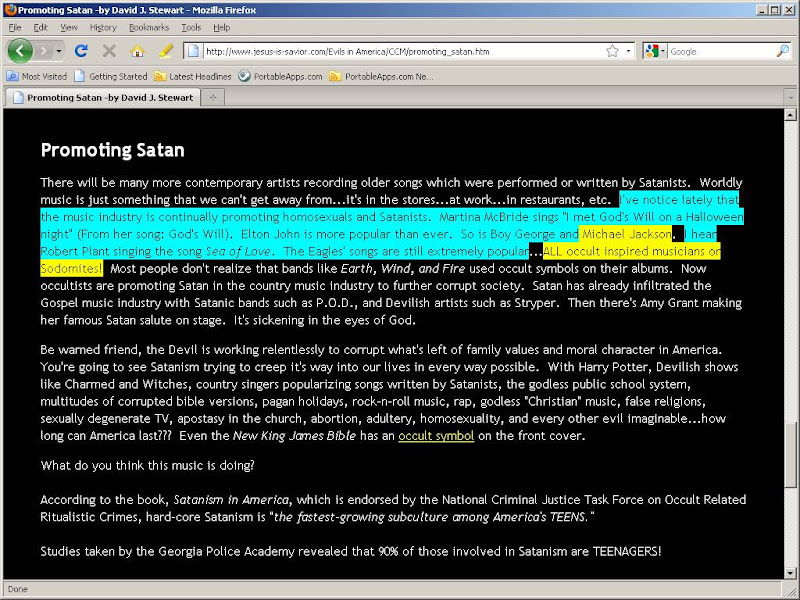Open a new tab with the plus button
Viewport: 800px width, 600px height.
(213, 97)
